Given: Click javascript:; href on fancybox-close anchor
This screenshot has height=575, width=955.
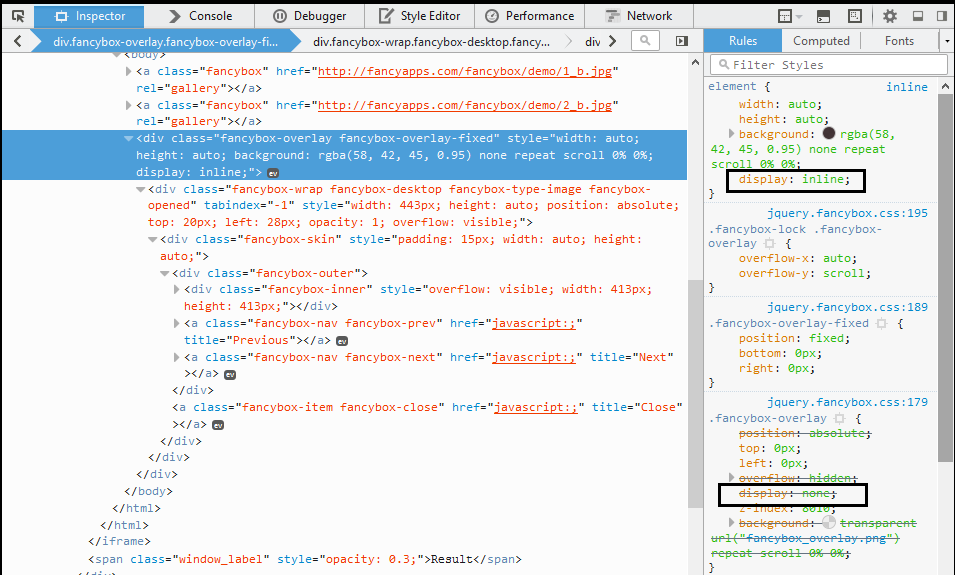Looking at the screenshot, I should pyautogui.click(x=535, y=407).
